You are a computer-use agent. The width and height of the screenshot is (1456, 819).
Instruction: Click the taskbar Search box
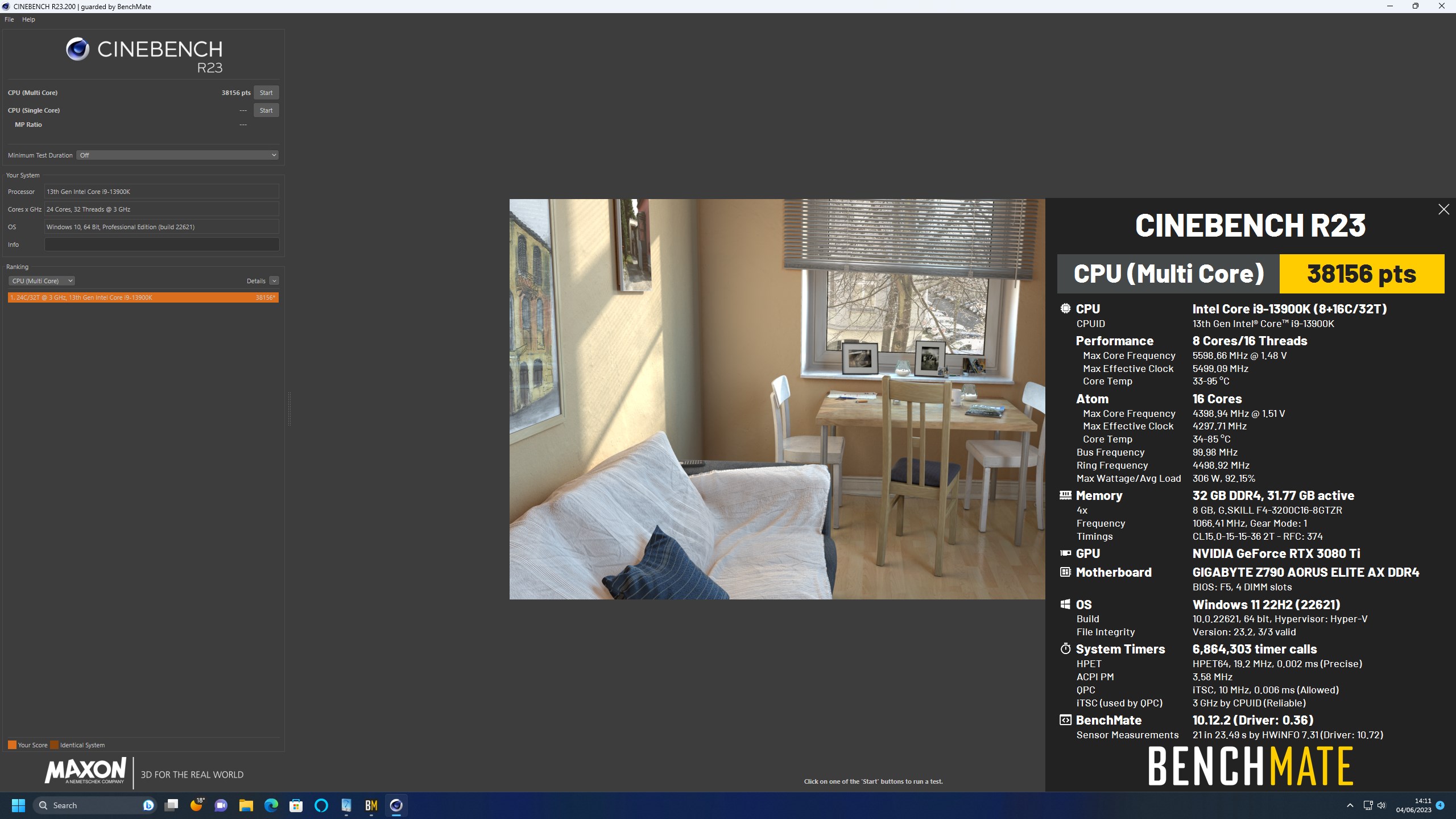[x=94, y=805]
